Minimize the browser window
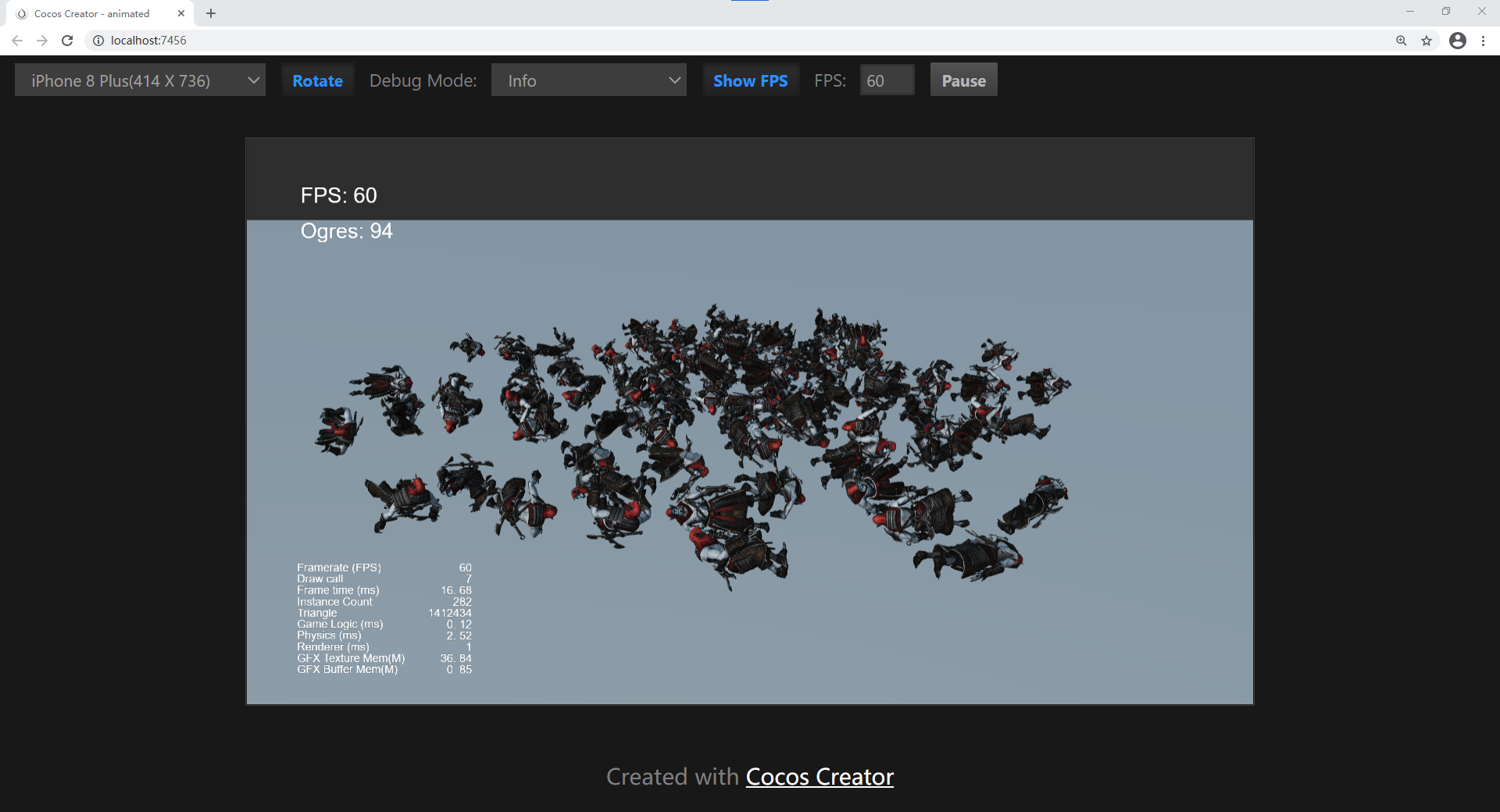1500x812 pixels. point(1410,12)
